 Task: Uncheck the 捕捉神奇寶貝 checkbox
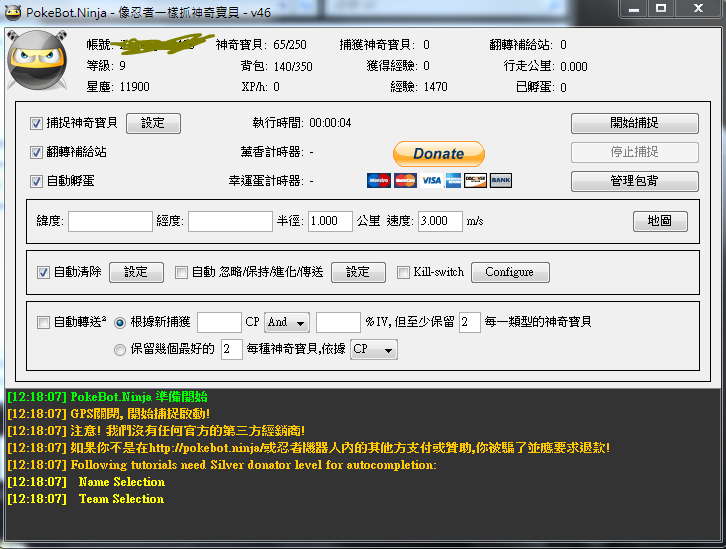tap(37, 123)
